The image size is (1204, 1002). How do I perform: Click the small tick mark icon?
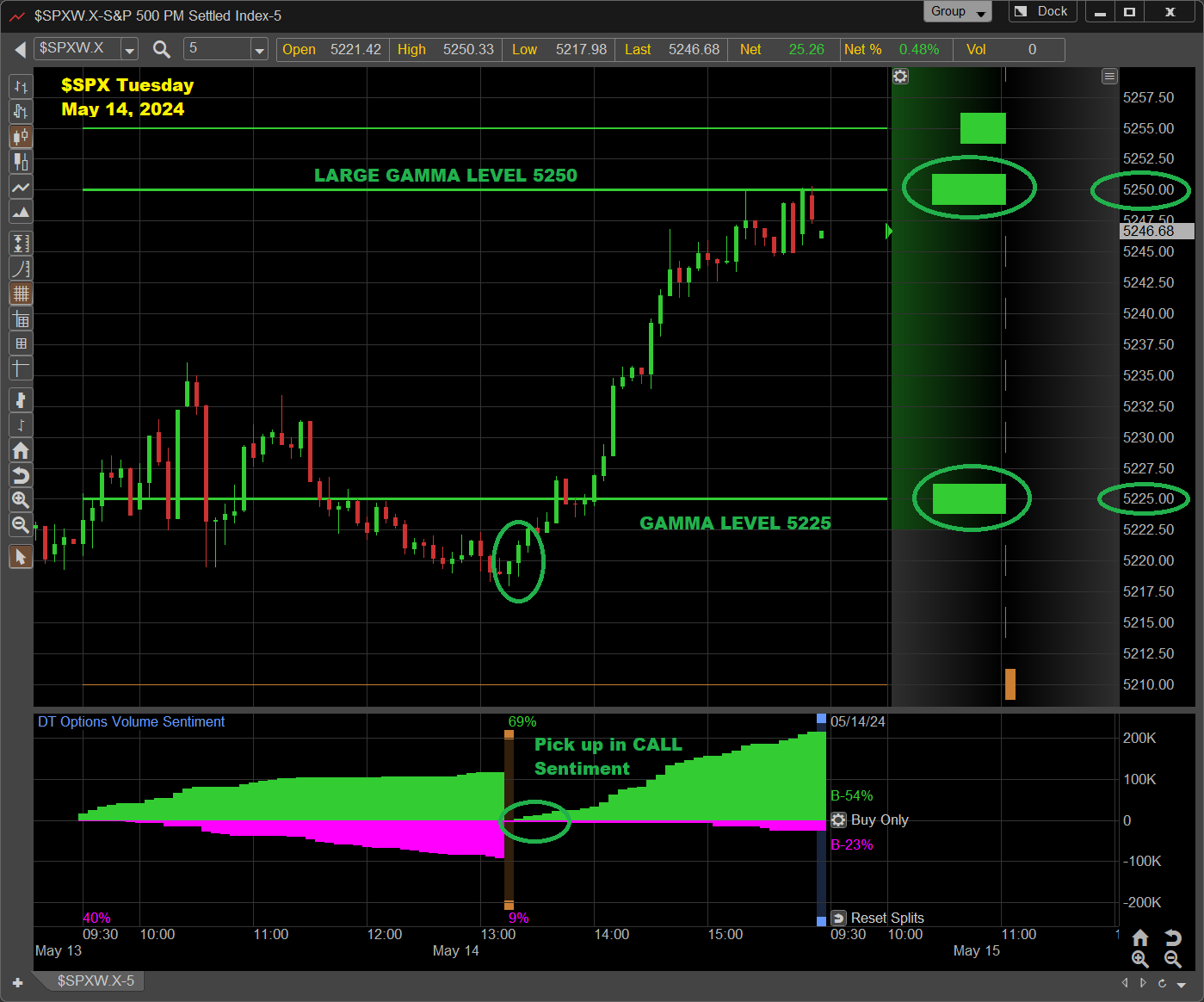click(x=21, y=425)
